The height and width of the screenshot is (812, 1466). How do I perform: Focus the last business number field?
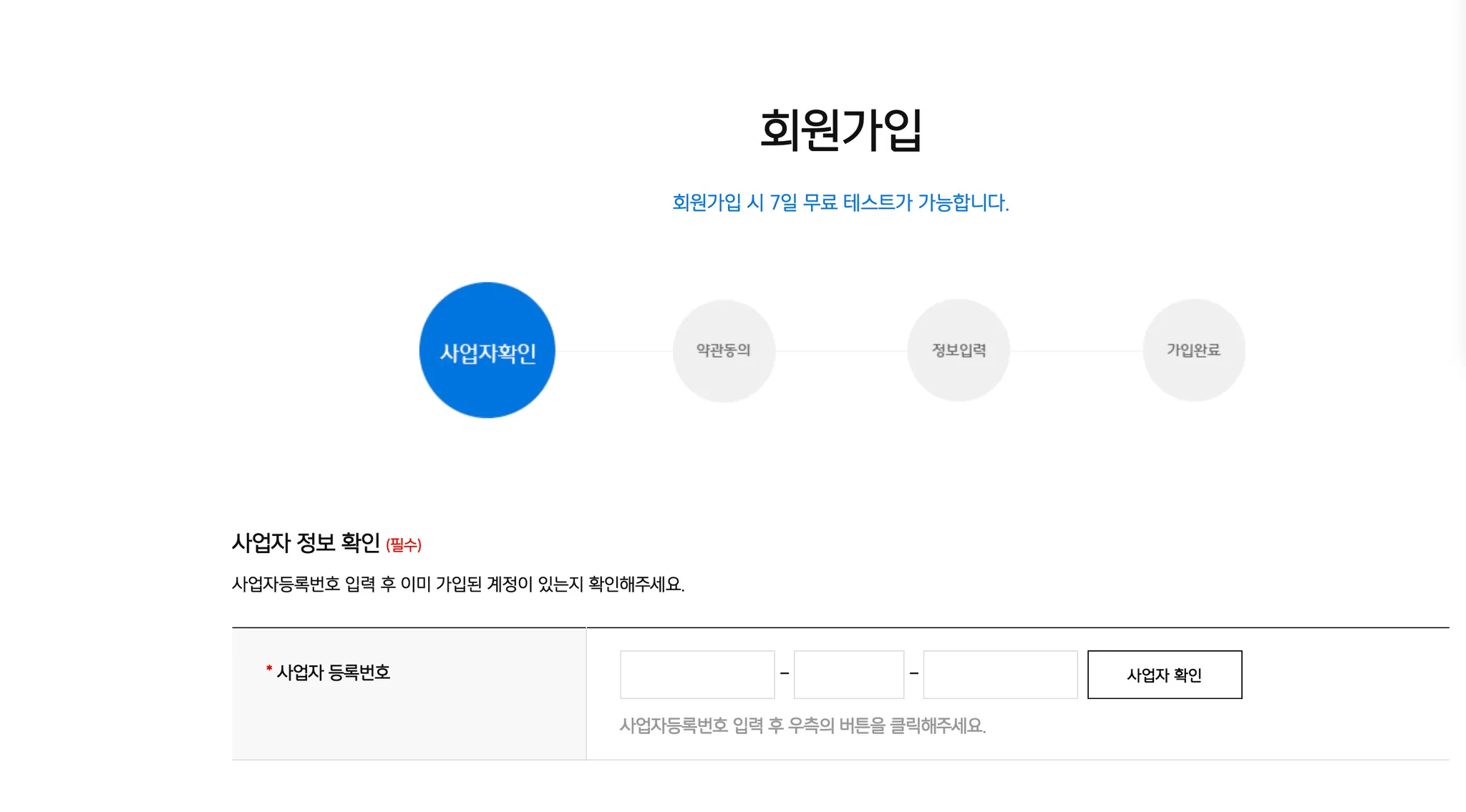point(1000,675)
